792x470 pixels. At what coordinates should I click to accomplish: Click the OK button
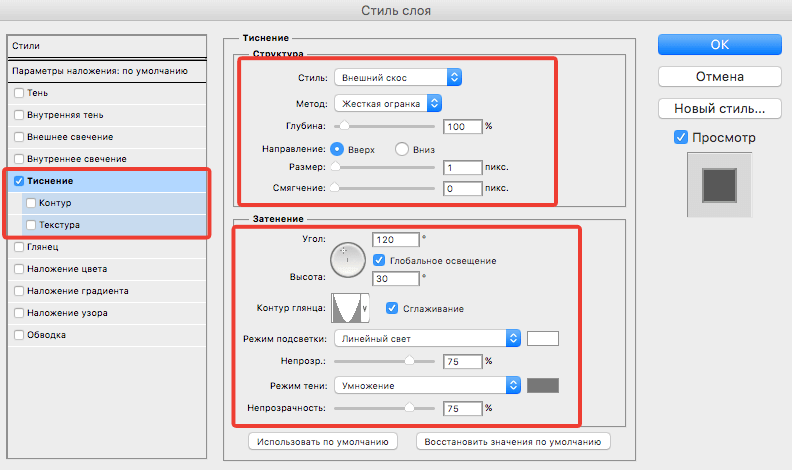tap(719, 44)
